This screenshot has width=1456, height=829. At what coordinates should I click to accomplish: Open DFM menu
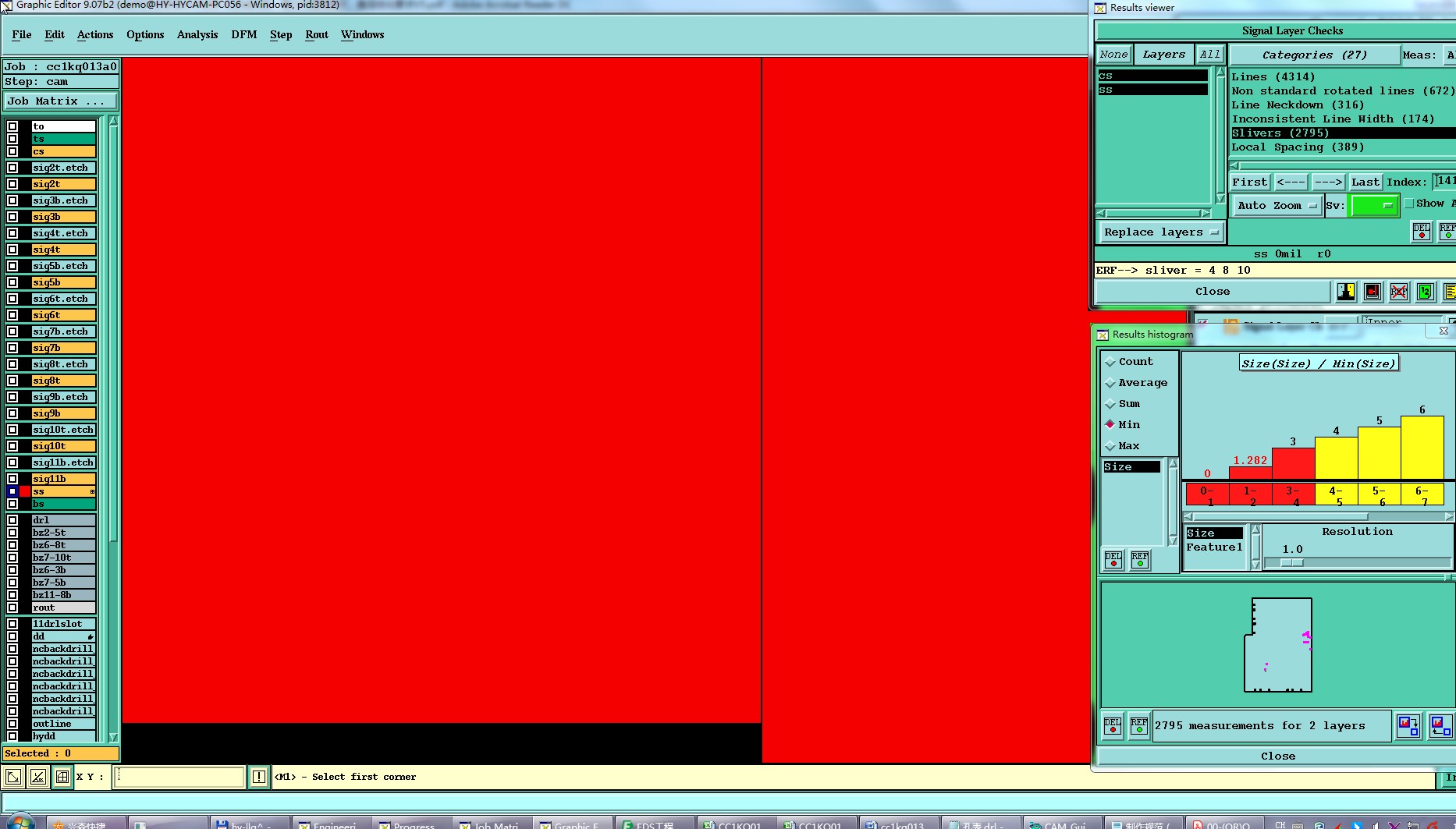coord(244,35)
